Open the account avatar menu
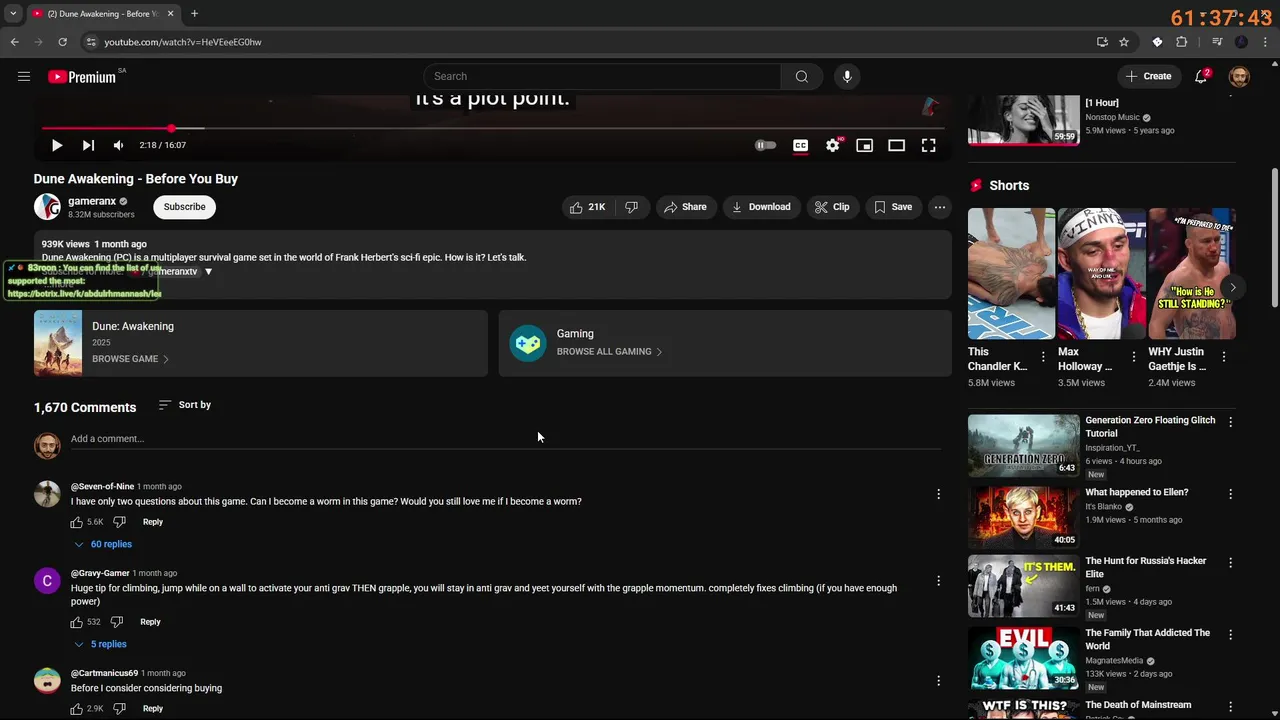Screen dimensions: 1280x720 click(1239, 76)
